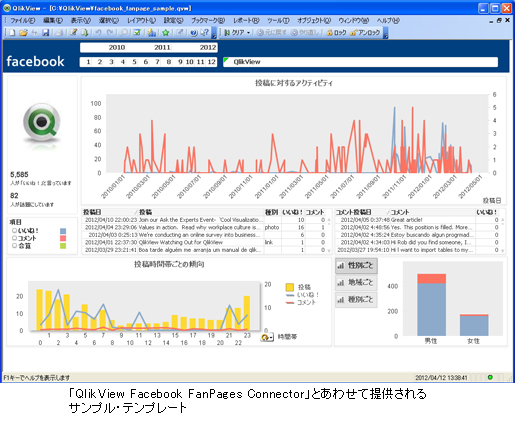
Task: Select the 合算 radio option
Action: pos(14,246)
